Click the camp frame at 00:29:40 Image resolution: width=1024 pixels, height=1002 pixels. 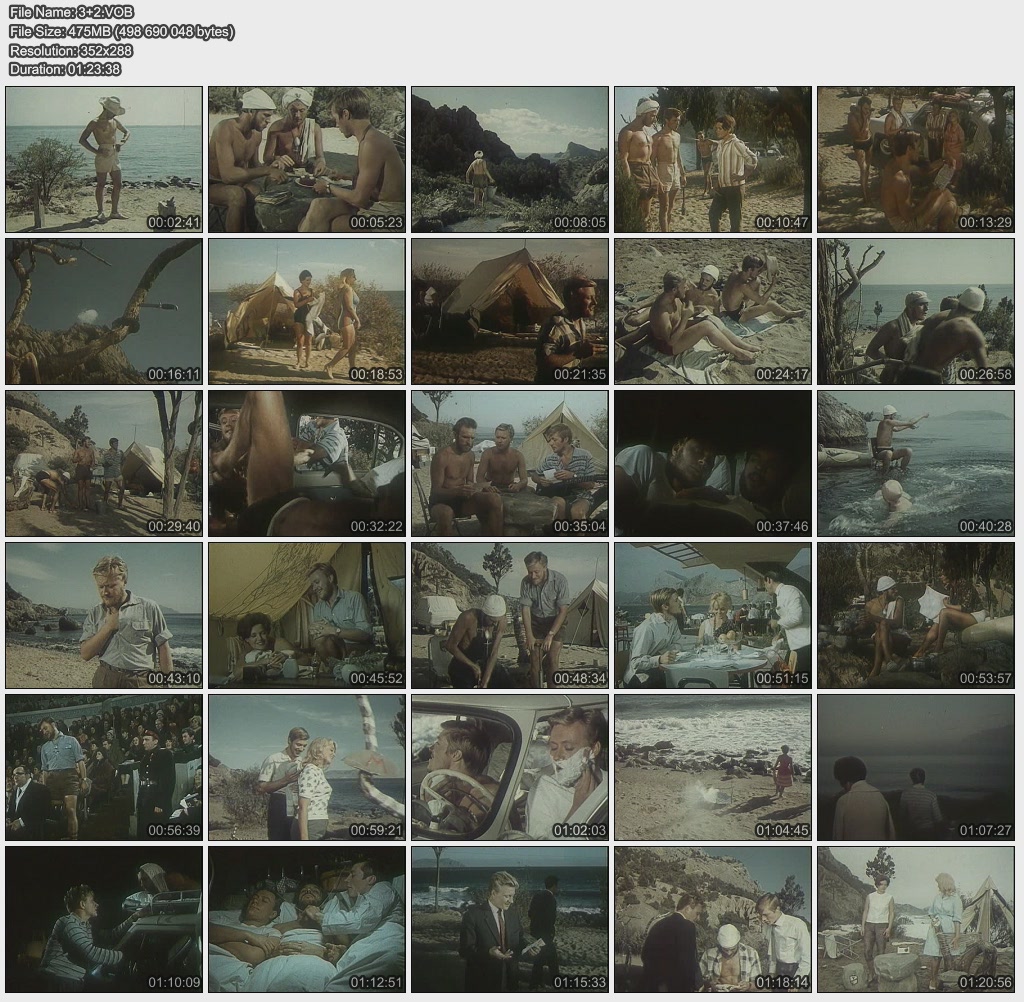(x=104, y=464)
